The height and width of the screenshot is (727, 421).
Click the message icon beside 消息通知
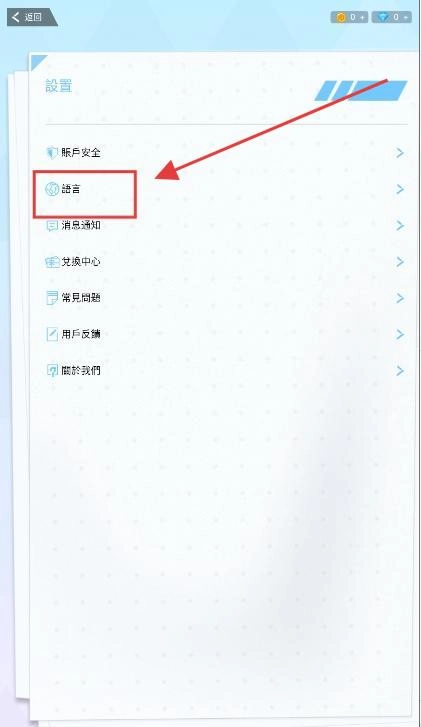52,225
